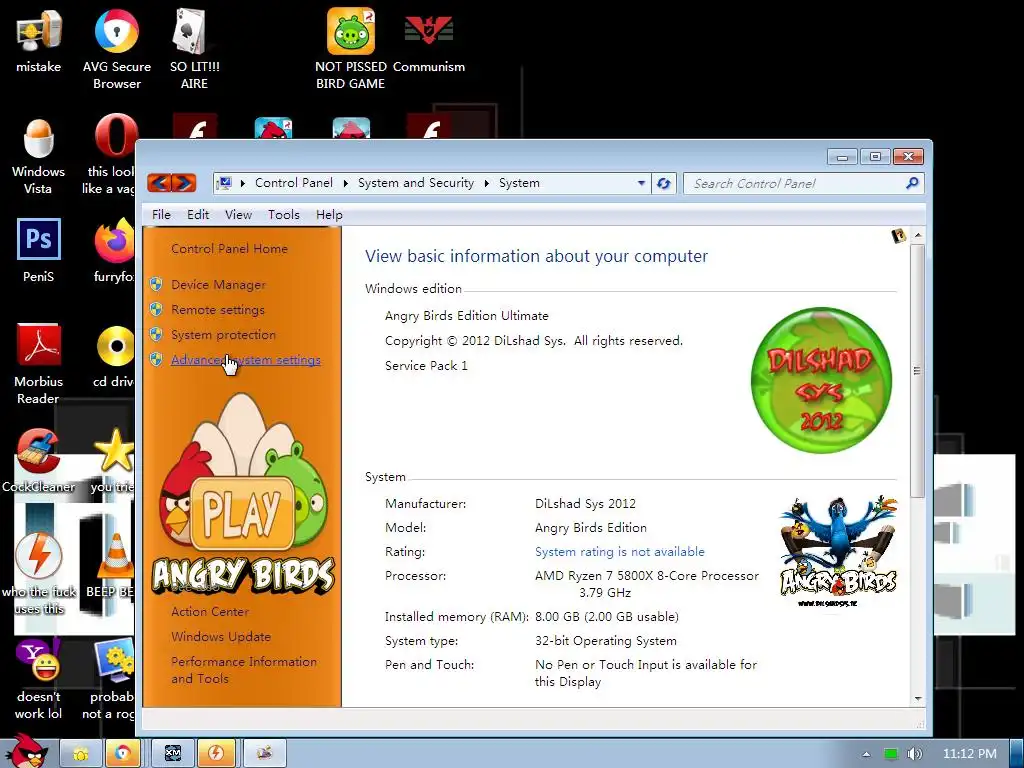Click the scrollbar down arrow
The height and width of the screenshot is (768, 1024).
(918, 699)
